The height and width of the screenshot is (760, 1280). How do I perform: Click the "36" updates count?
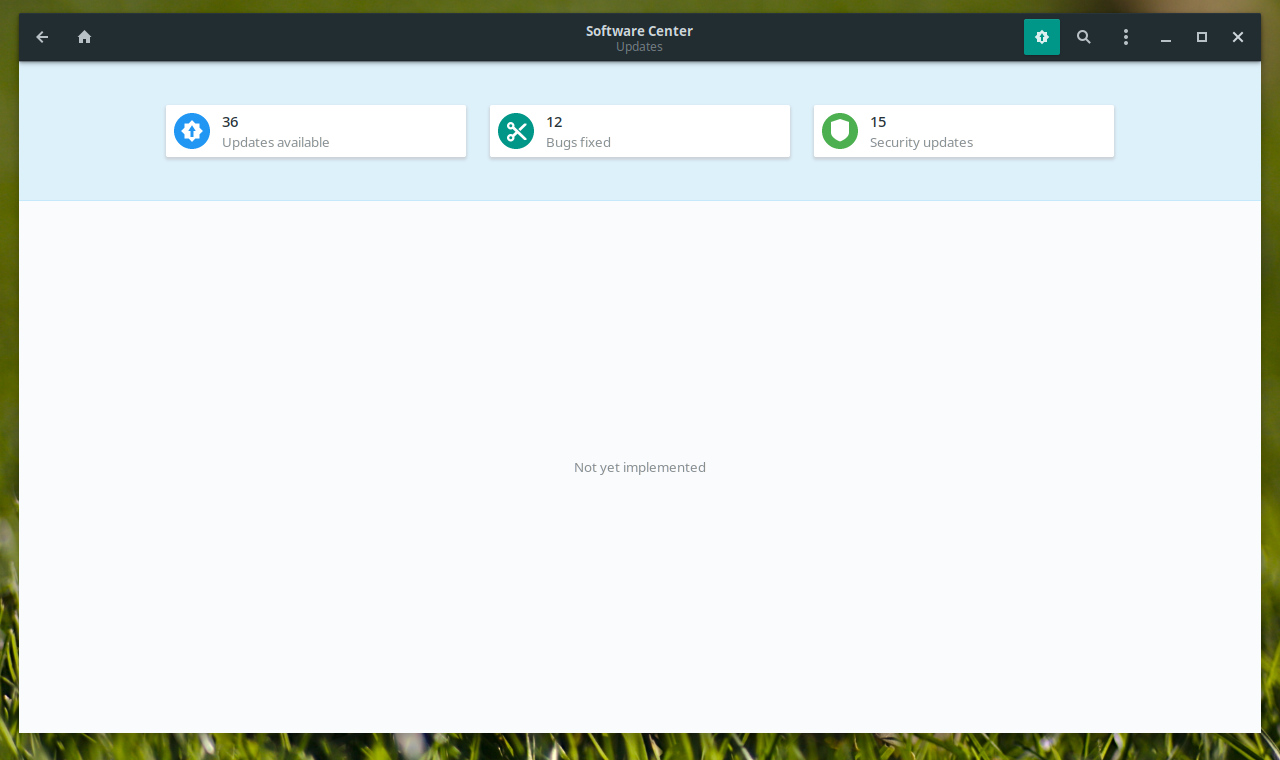tap(230, 122)
